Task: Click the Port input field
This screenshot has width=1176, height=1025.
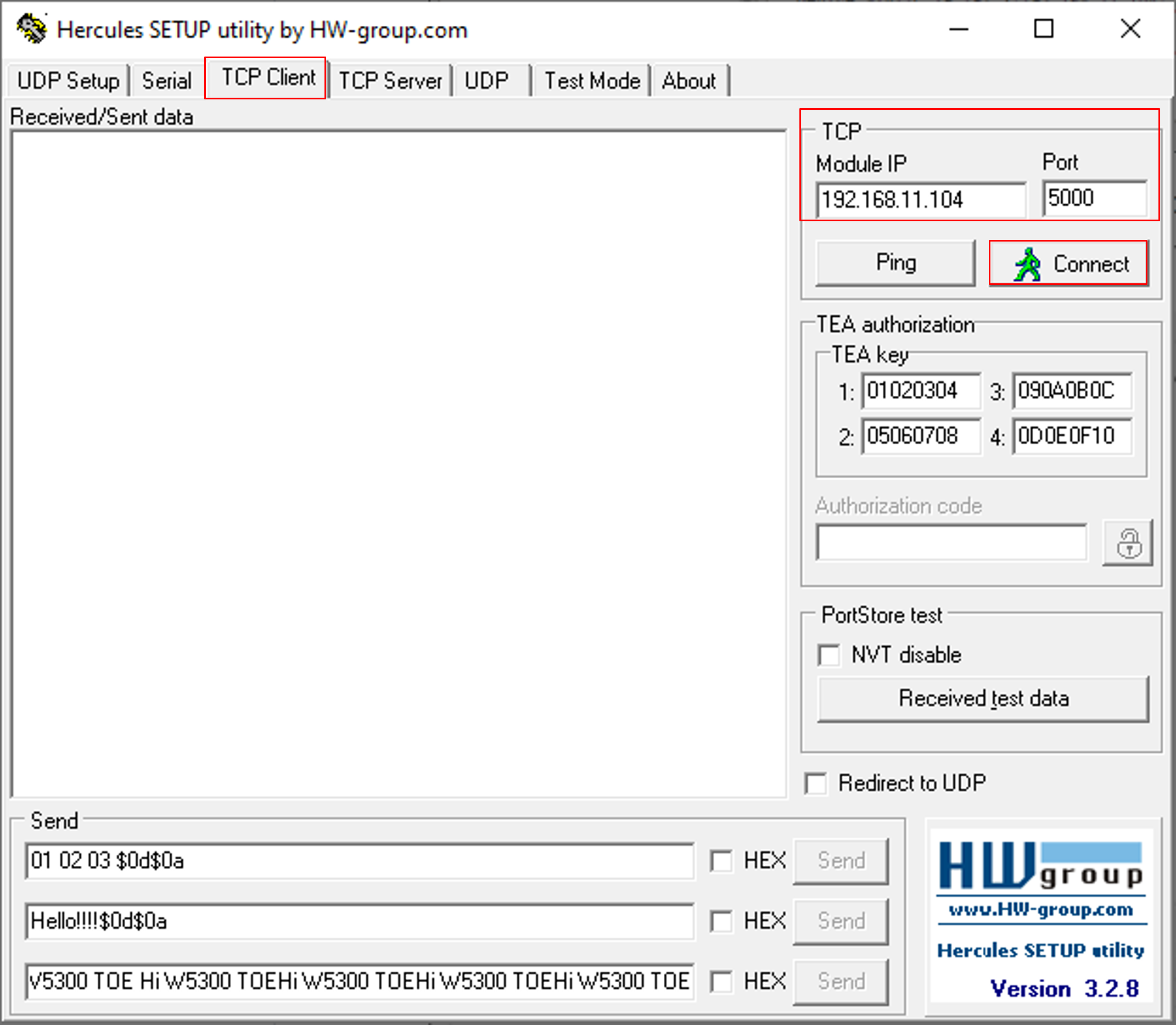Action: (x=1094, y=199)
